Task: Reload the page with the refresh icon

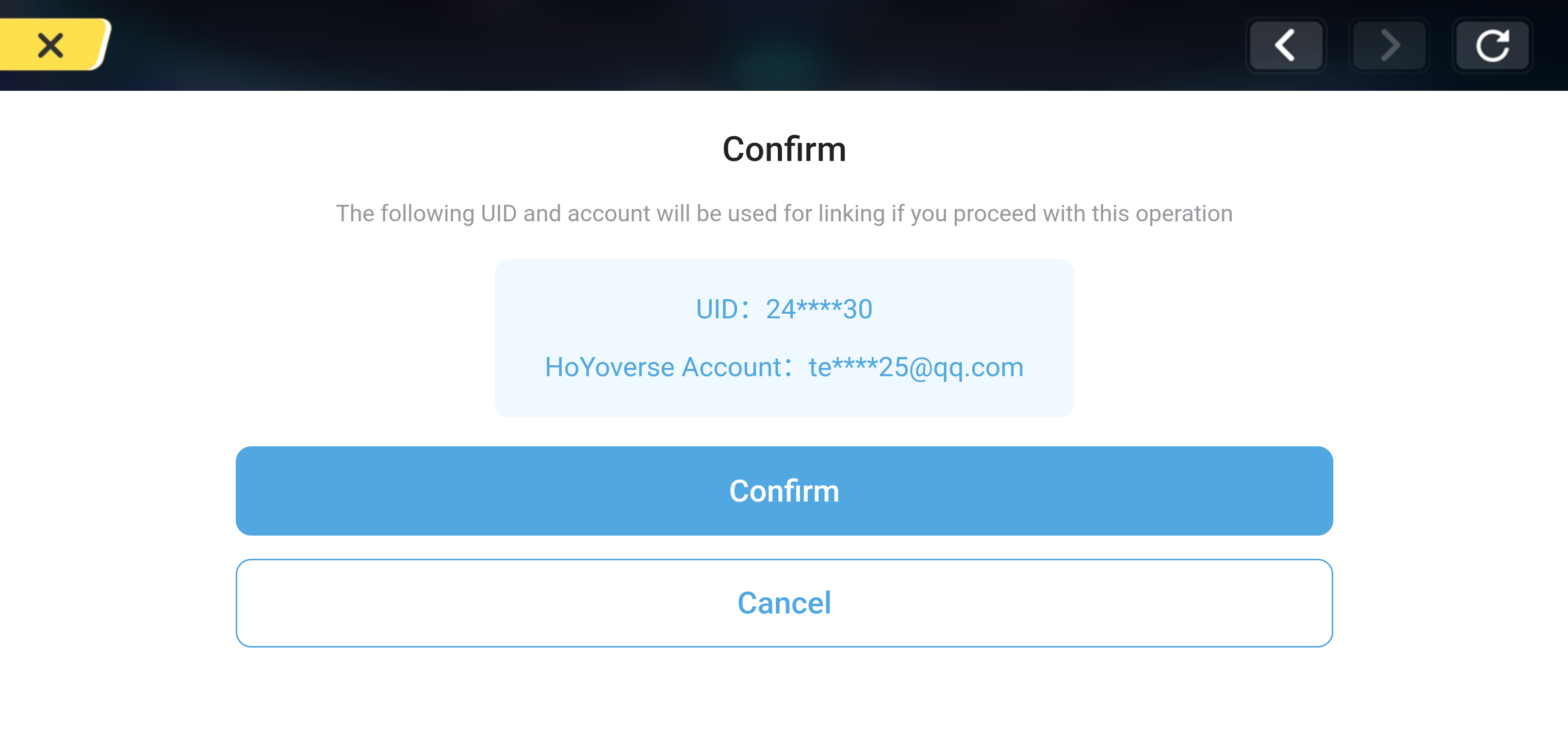Action: (x=1492, y=45)
